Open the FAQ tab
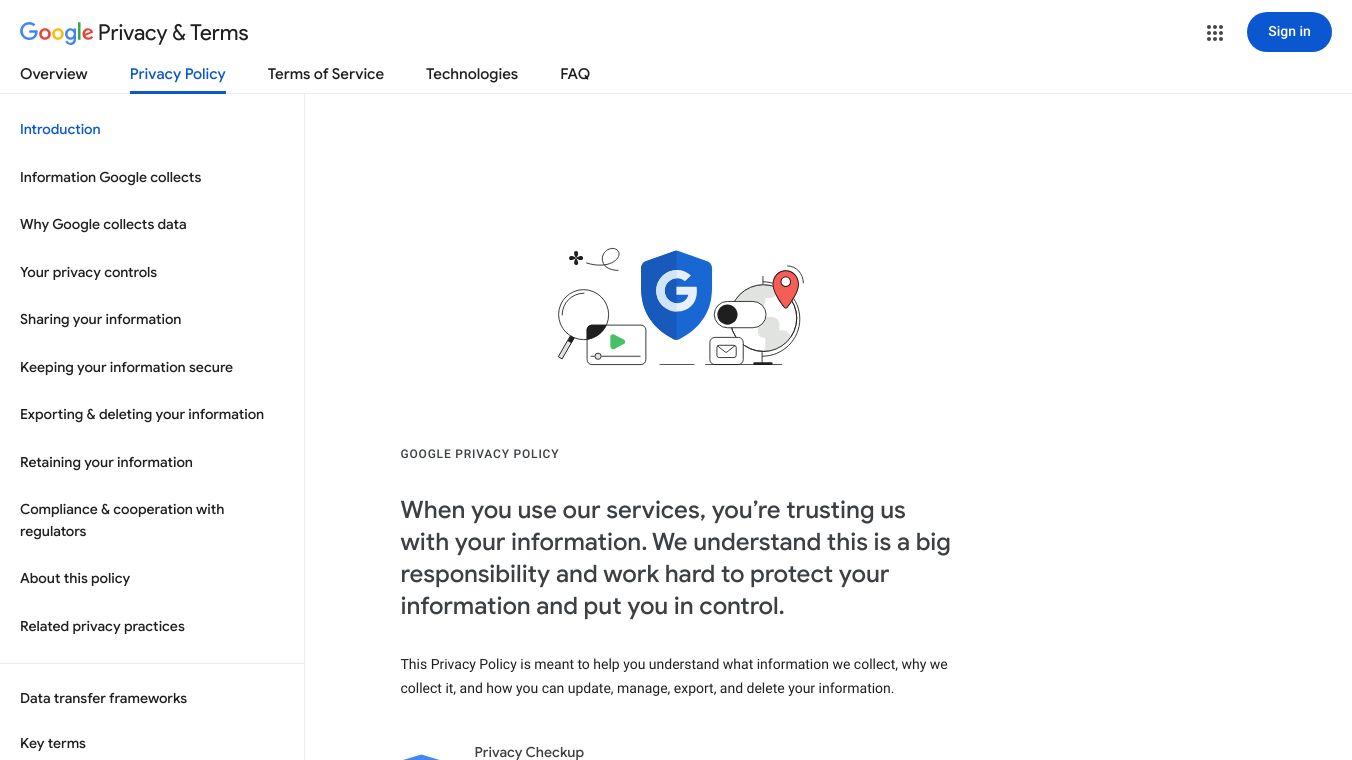This screenshot has width=1352, height=760. 575,74
